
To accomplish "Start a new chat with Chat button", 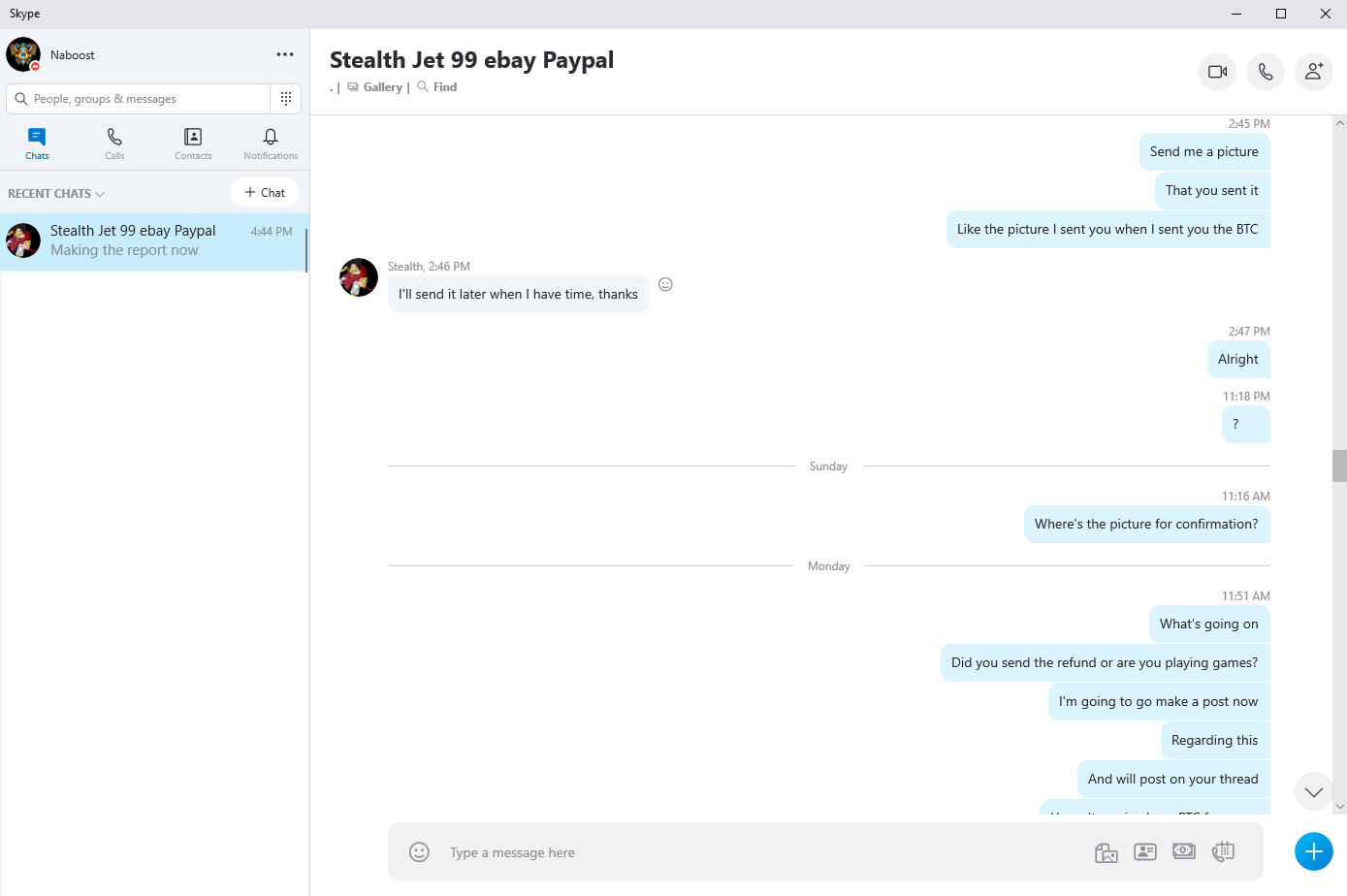I will (265, 192).
